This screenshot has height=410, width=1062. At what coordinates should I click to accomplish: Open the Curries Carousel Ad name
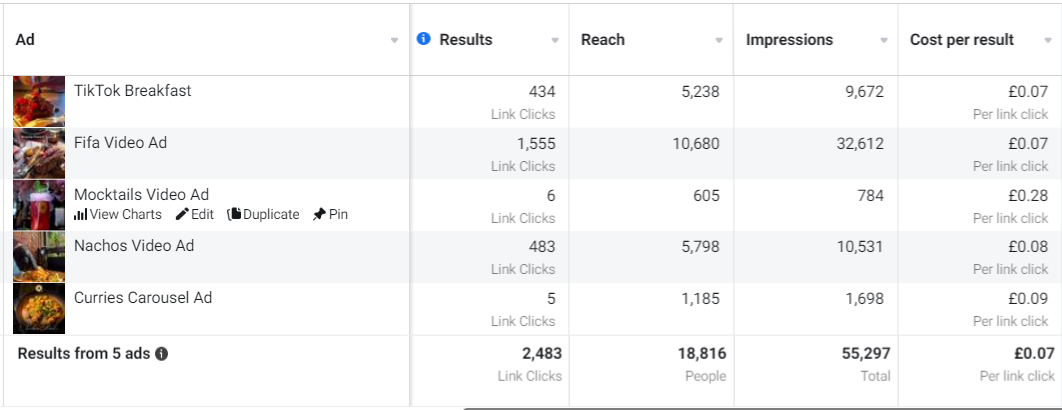[143, 298]
